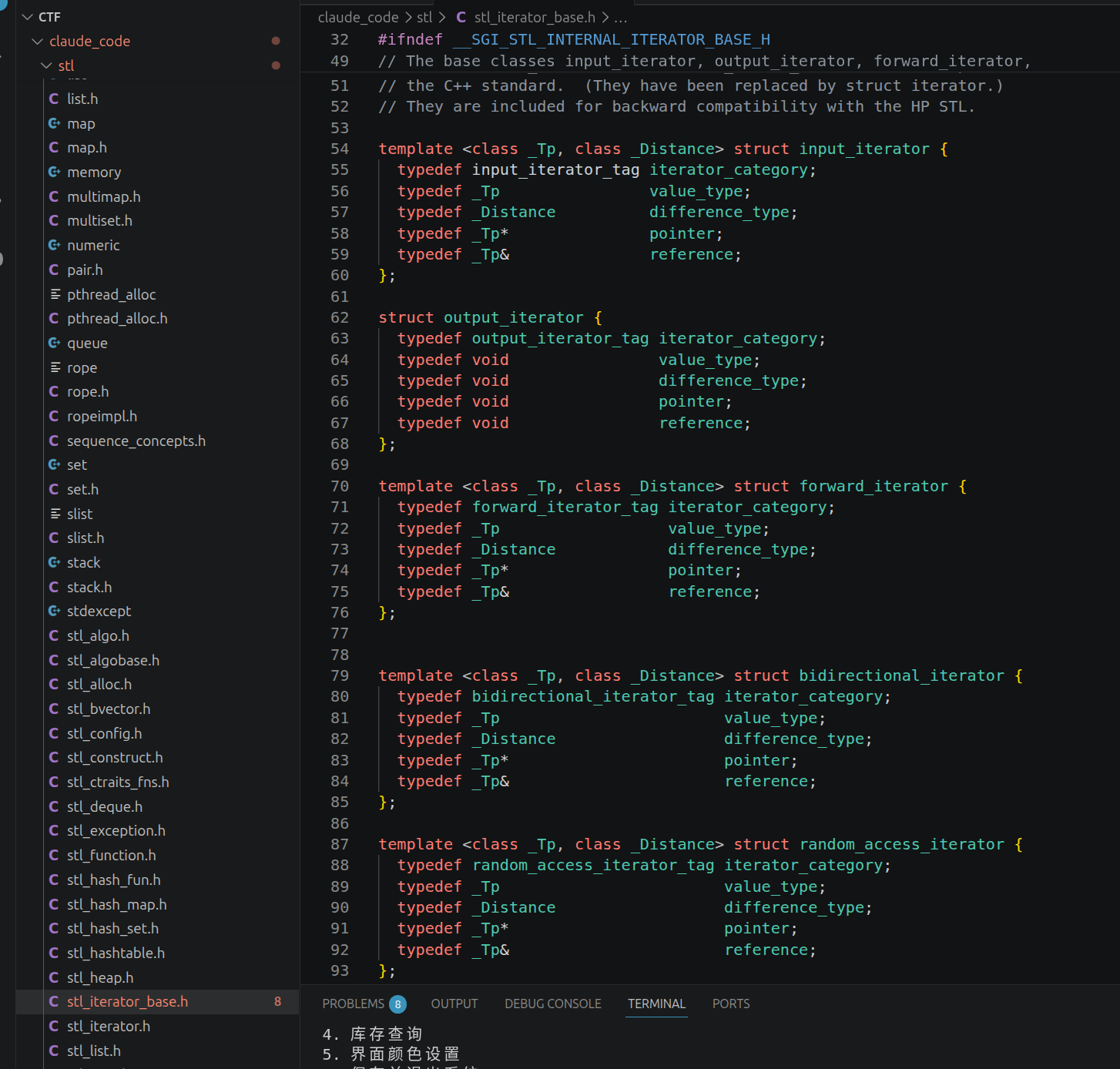The image size is (1120, 1069).
Task: Click __SGI_STL_INTERNAL_ITERATOR_BASE_H macro on line 32
Action: point(612,39)
